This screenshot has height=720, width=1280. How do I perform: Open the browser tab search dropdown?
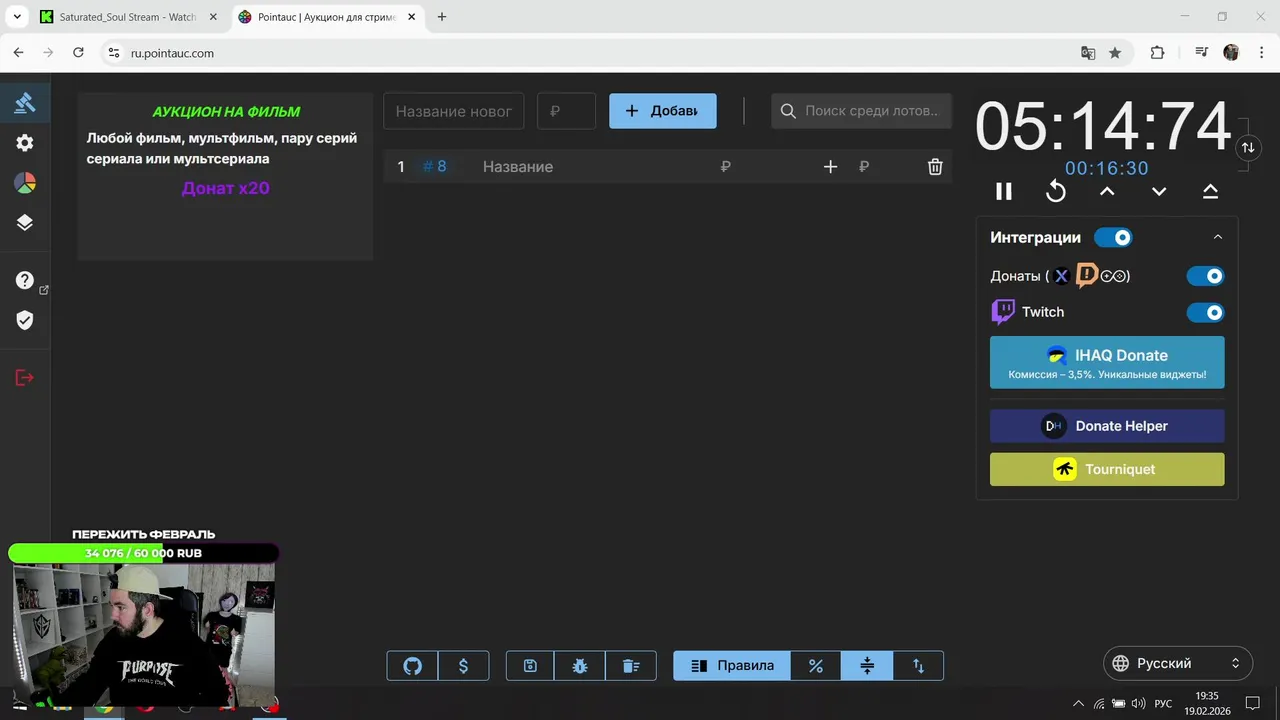[x=17, y=17]
